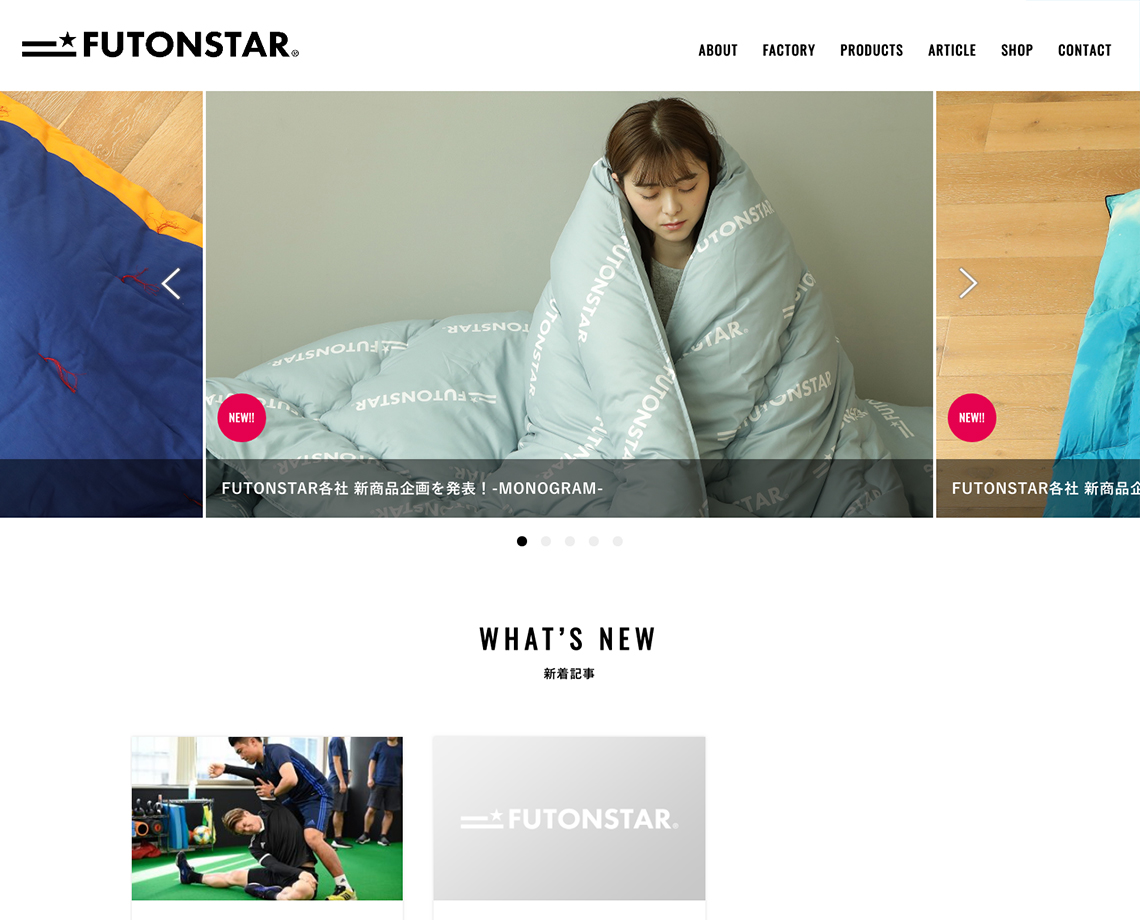
Task: Click the blue futon slide on the left
Action: point(101,304)
